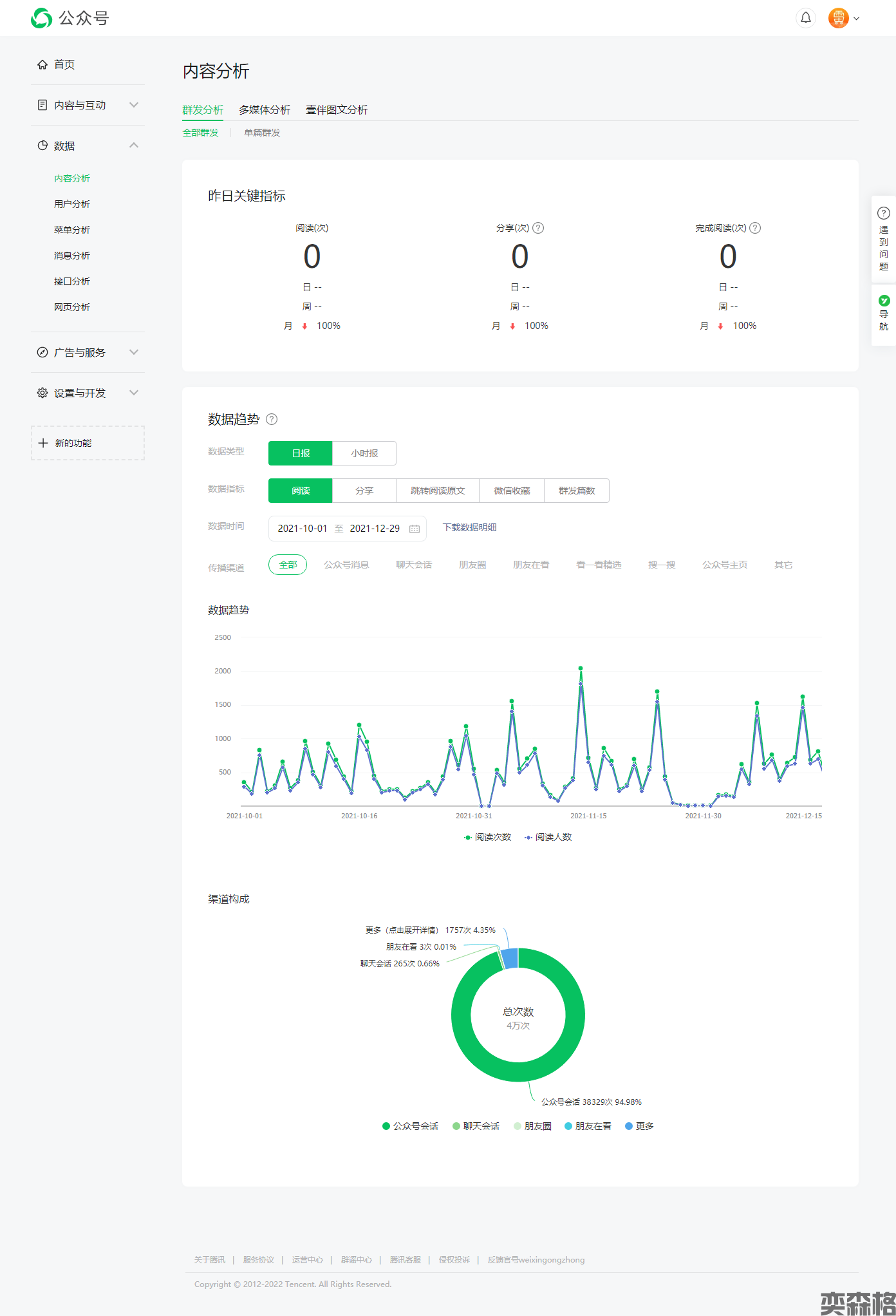896x1316 pixels.
Task: Toggle the 公众号会话 legend color swatch
Action: pyautogui.click(x=386, y=1126)
